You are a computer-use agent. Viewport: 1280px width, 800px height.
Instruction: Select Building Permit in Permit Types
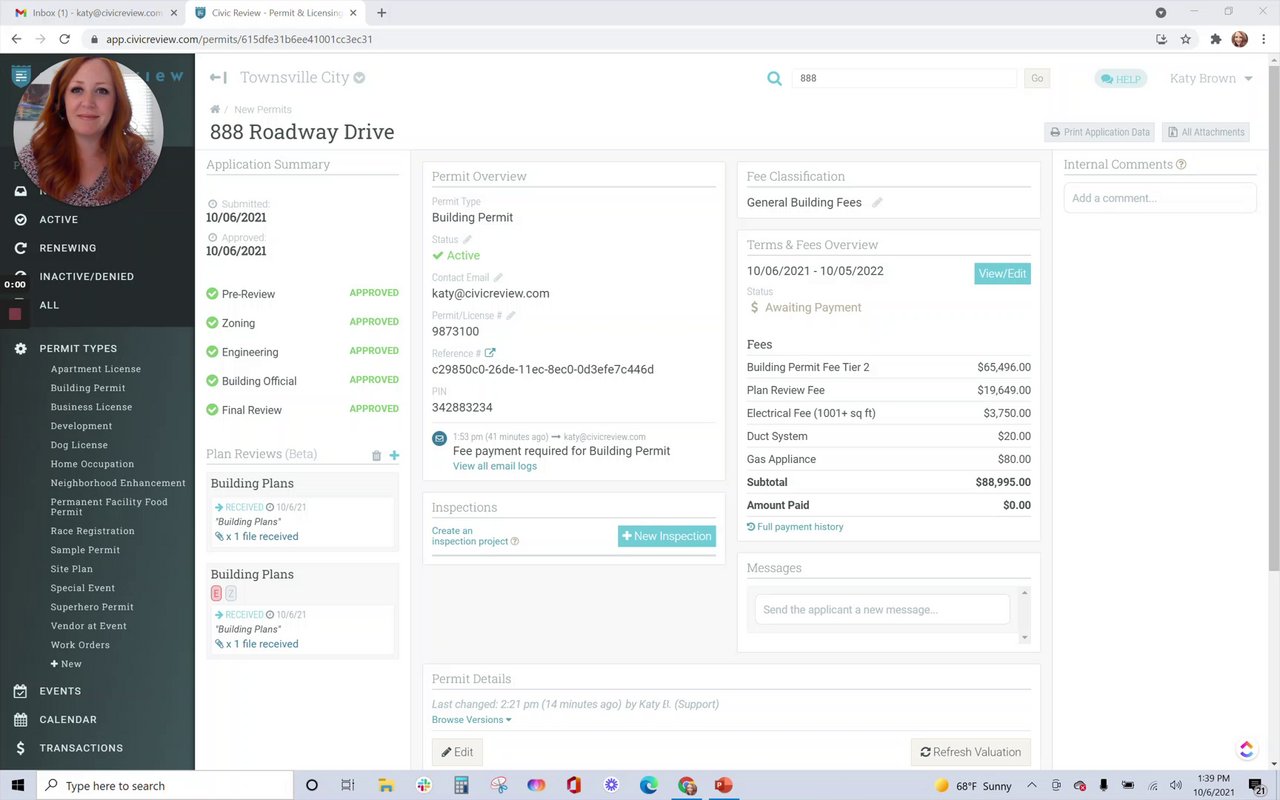click(x=88, y=388)
